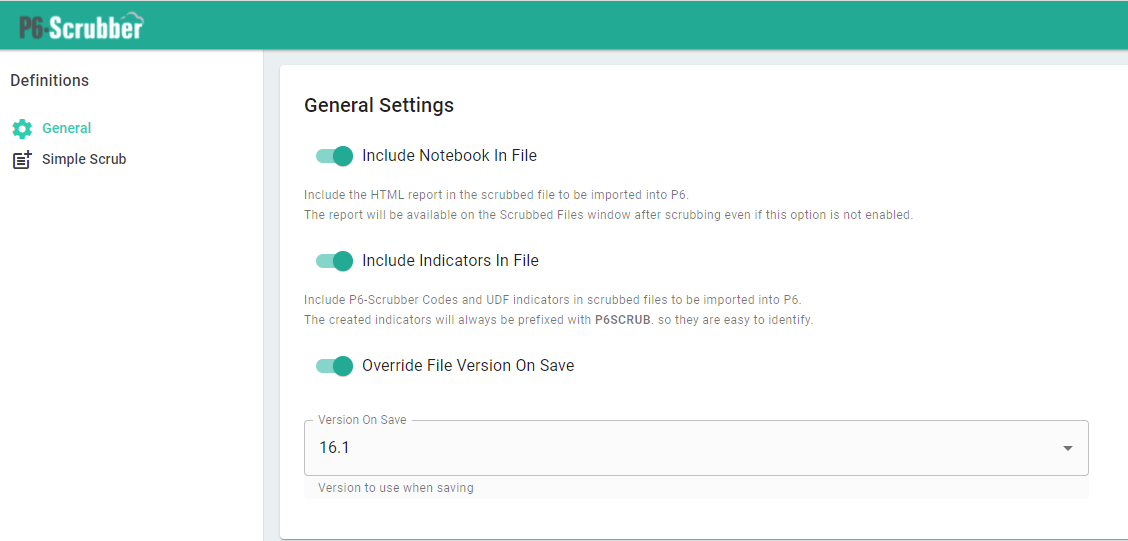
Task: Click the Override File Version On Save label
Action: (468, 365)
